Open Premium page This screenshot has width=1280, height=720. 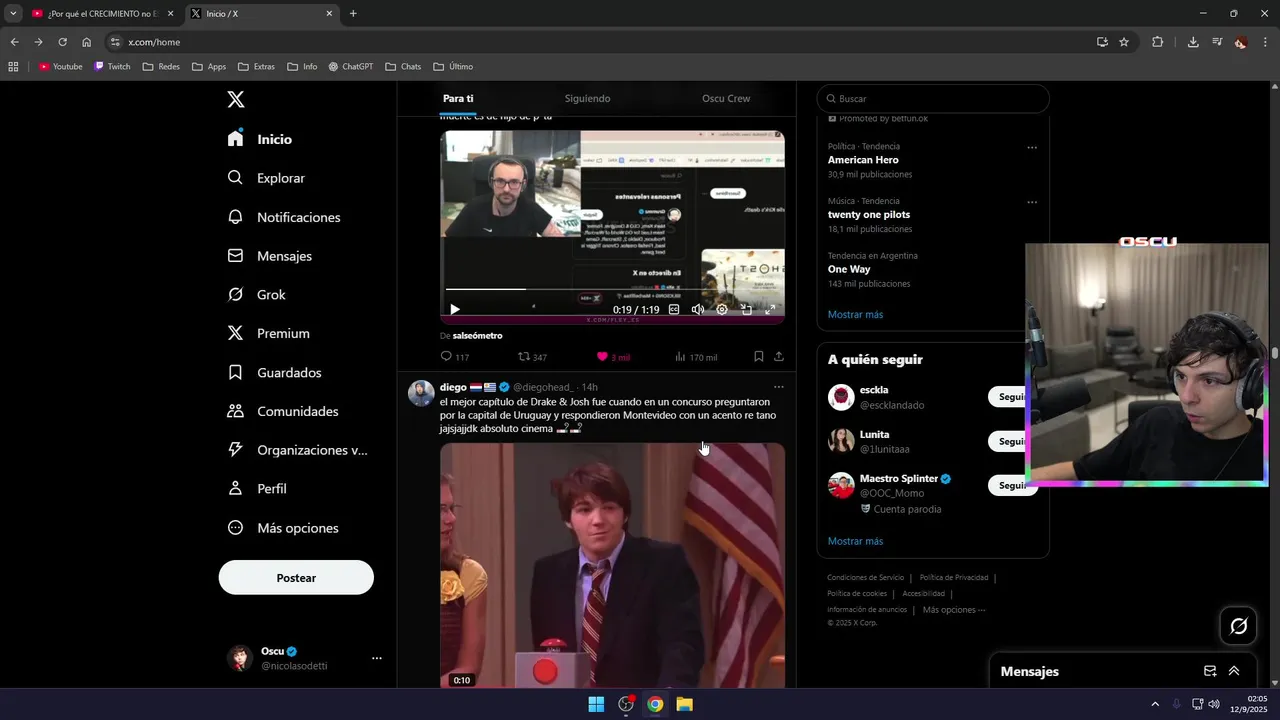click(x=269, y=333)
